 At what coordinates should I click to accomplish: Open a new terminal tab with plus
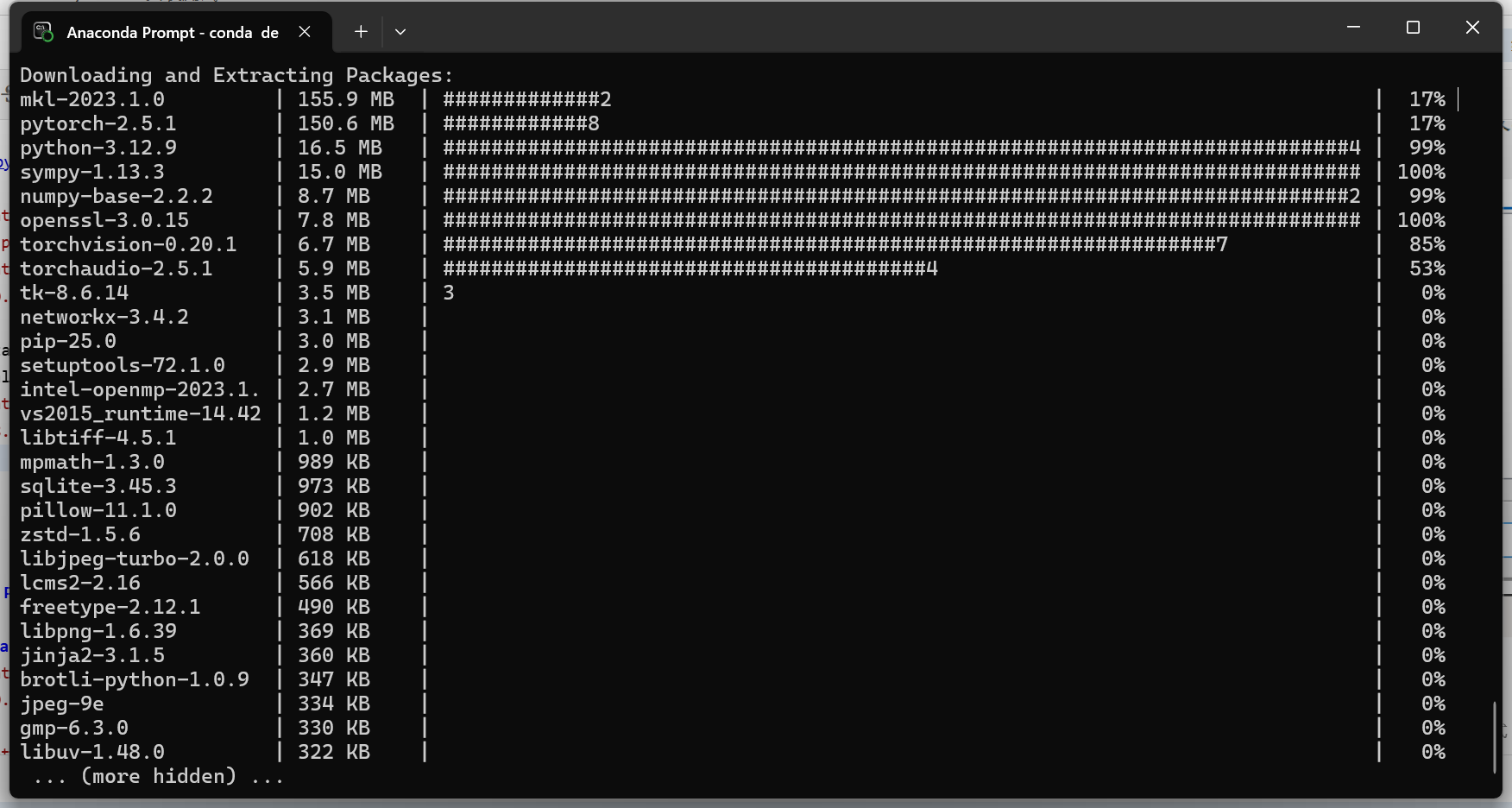pos(361,32)
